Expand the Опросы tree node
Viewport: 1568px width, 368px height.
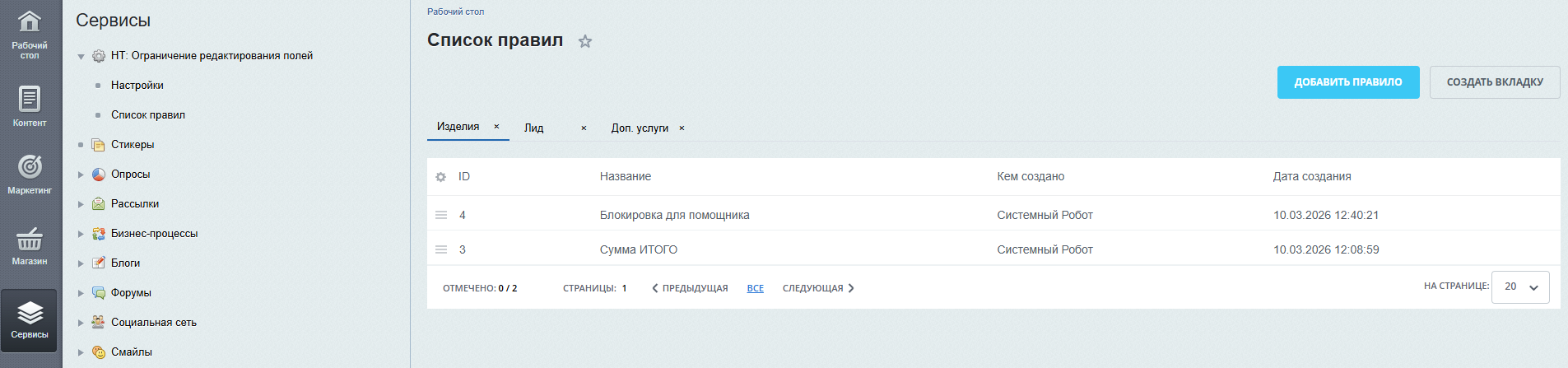(x=81, y=175)
